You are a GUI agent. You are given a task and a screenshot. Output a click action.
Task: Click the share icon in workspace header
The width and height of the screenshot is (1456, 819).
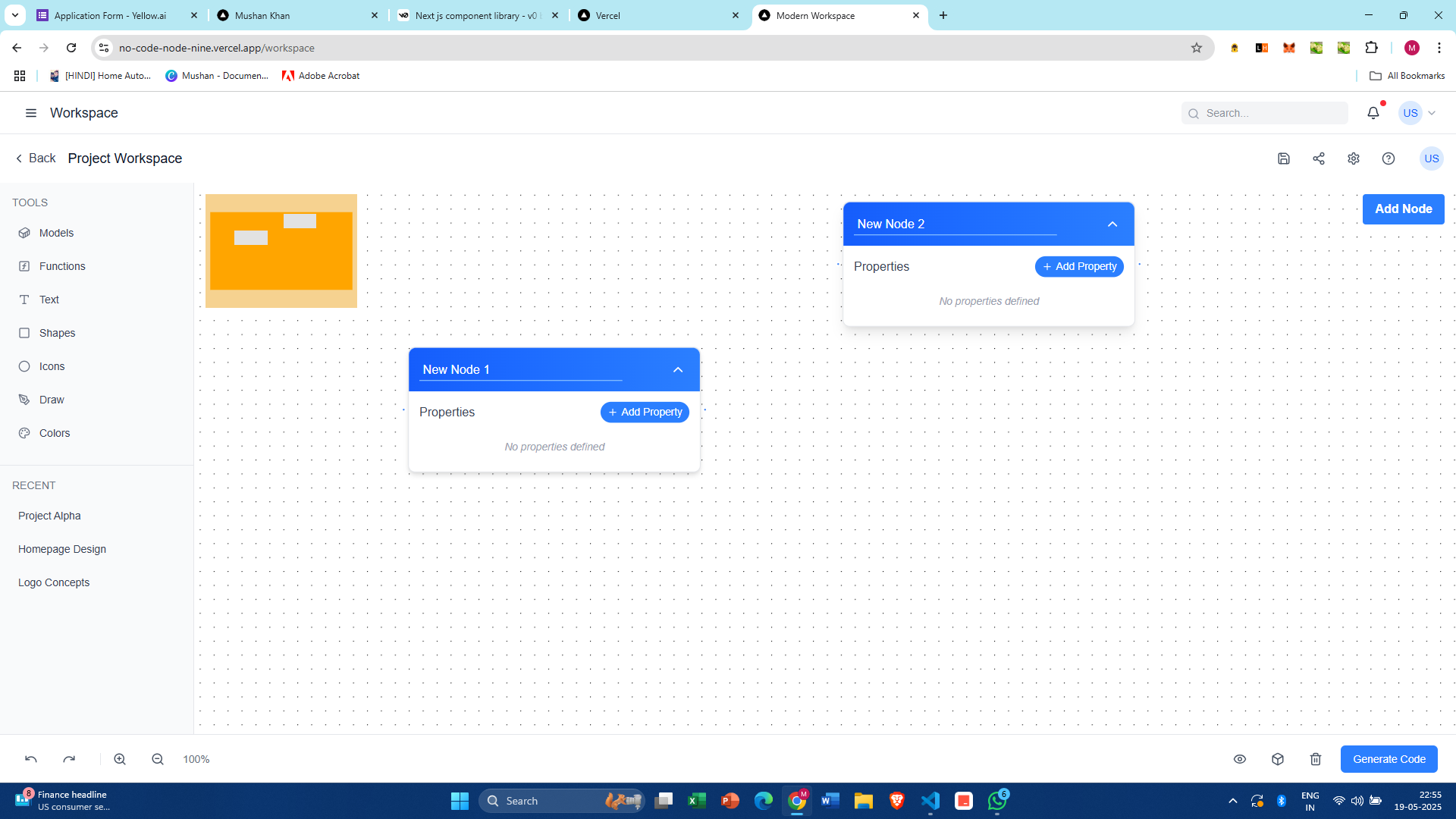tap(1319, 158)
